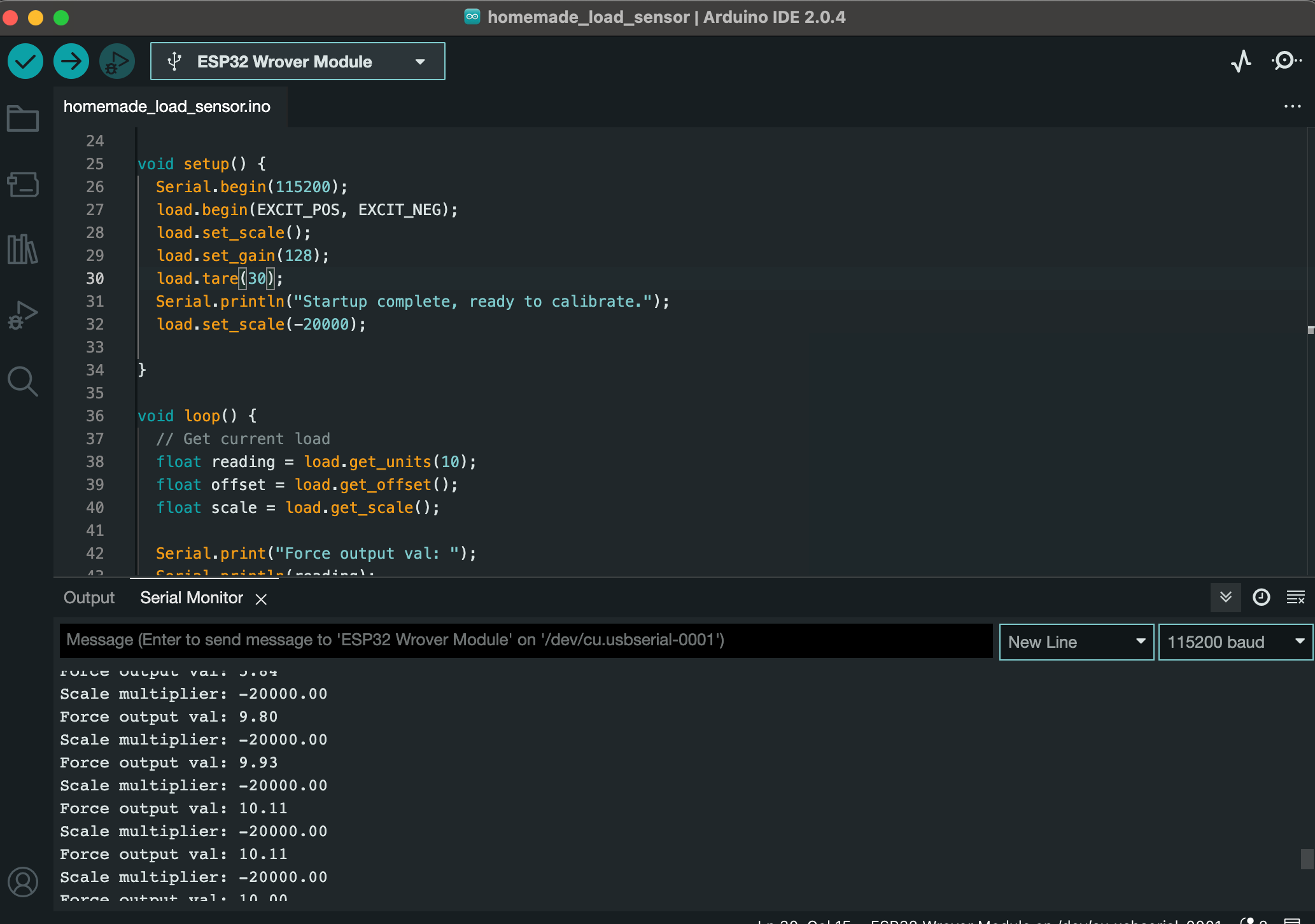Viewport: 1315px width, 924px height.
Task: Select the homemade_load_sensor.ino editor tab
Action: (167, 106)
